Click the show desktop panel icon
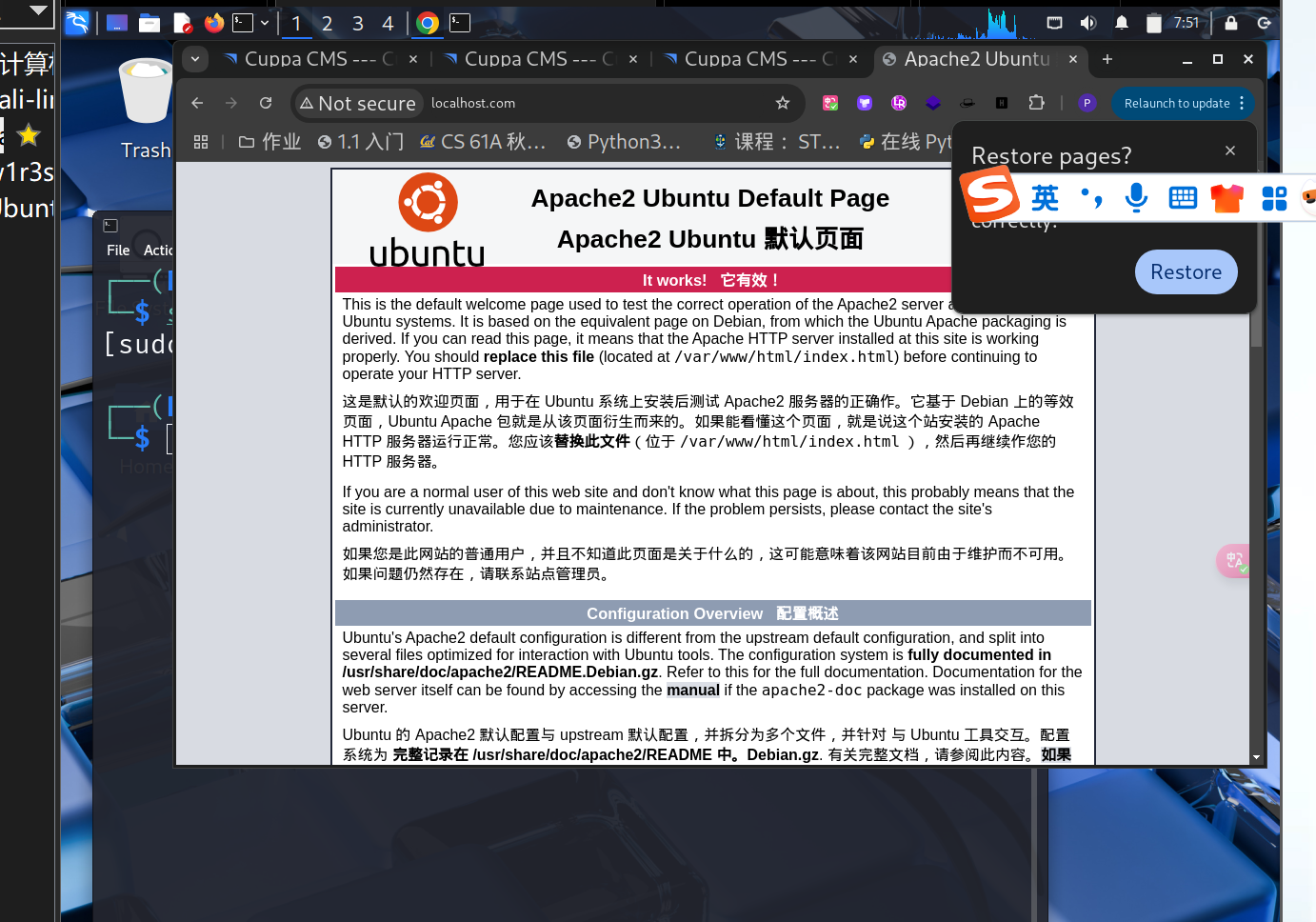 [116, 23]
